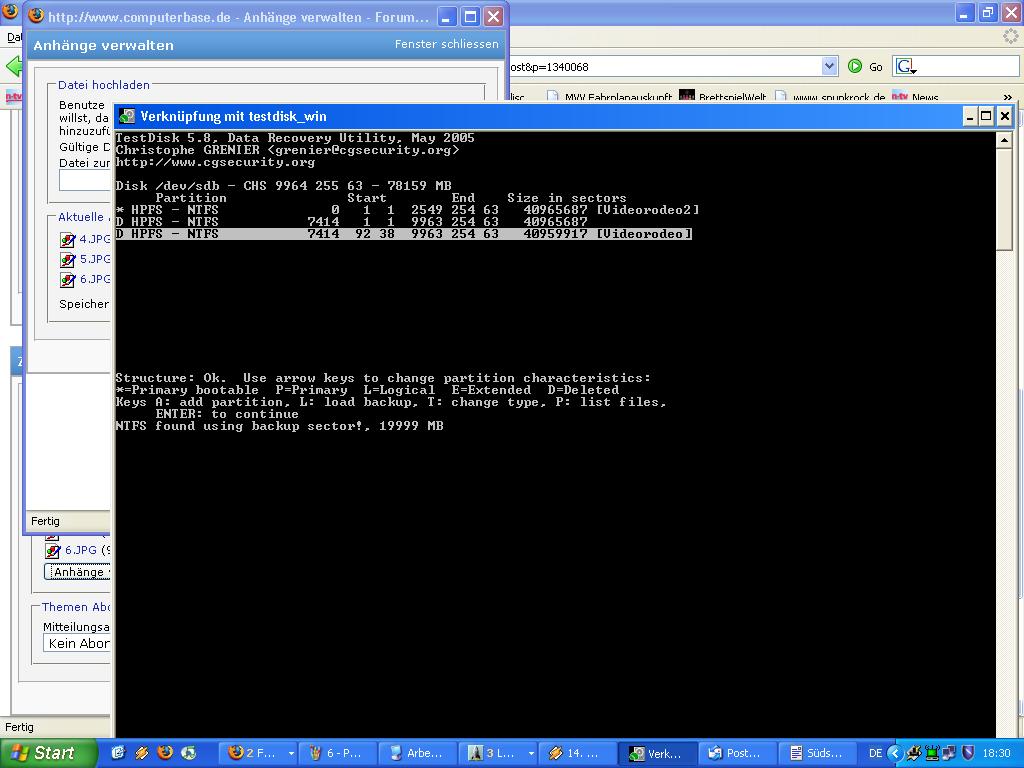
Task: Click the safely remove hardware tray icon
Action: 914,753
